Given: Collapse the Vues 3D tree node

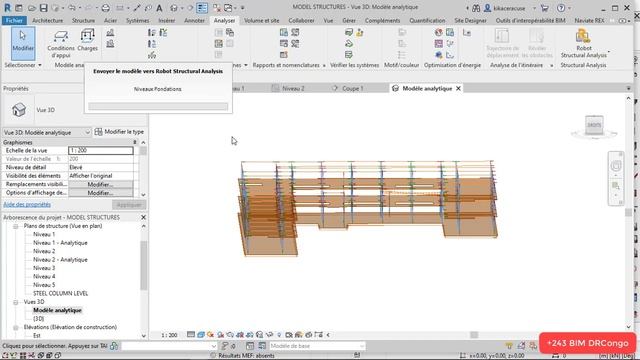Looking at the screenshot, I should pos(16,302).
